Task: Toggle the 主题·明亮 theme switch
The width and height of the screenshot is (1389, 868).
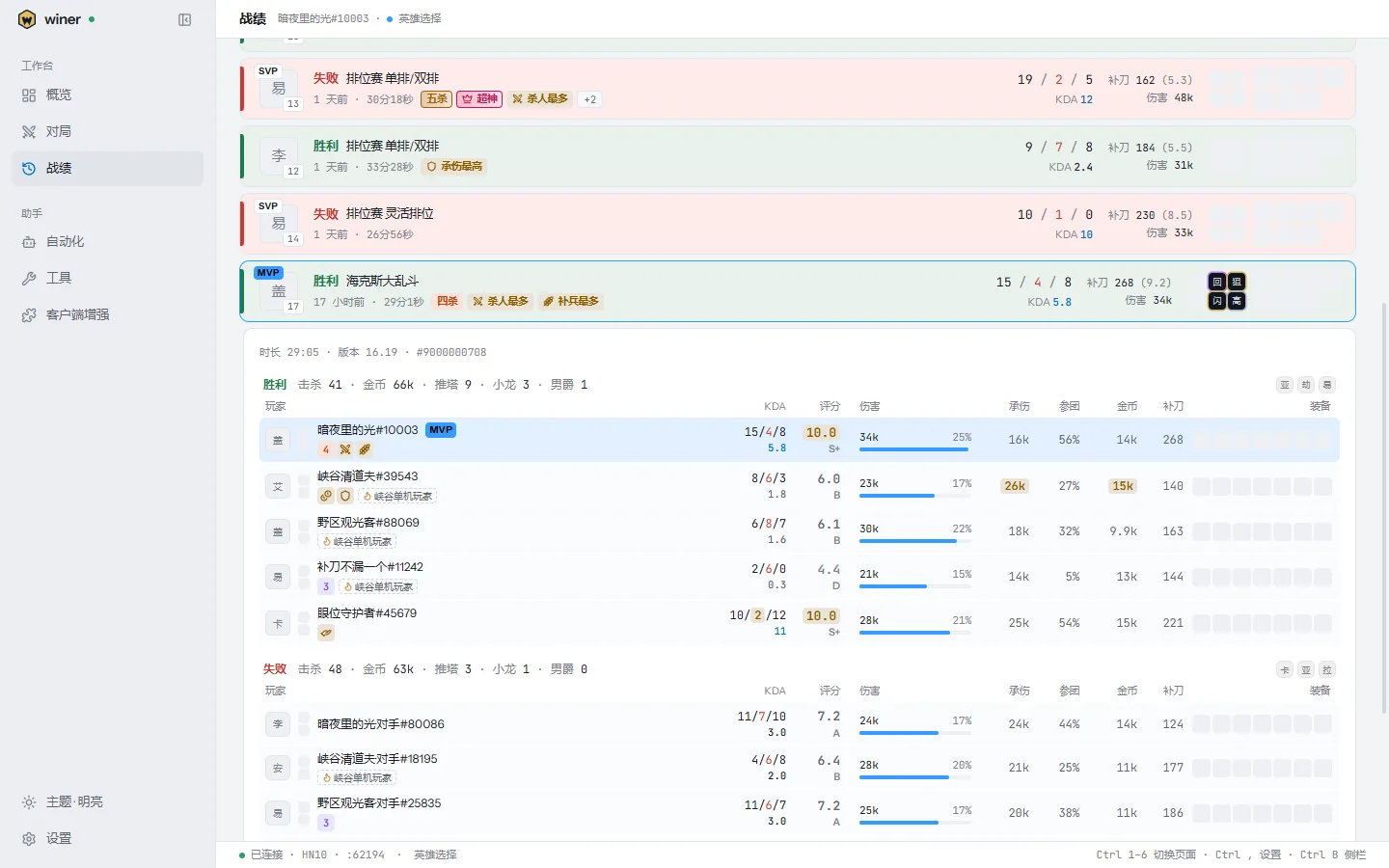Action: pos(108,801)
